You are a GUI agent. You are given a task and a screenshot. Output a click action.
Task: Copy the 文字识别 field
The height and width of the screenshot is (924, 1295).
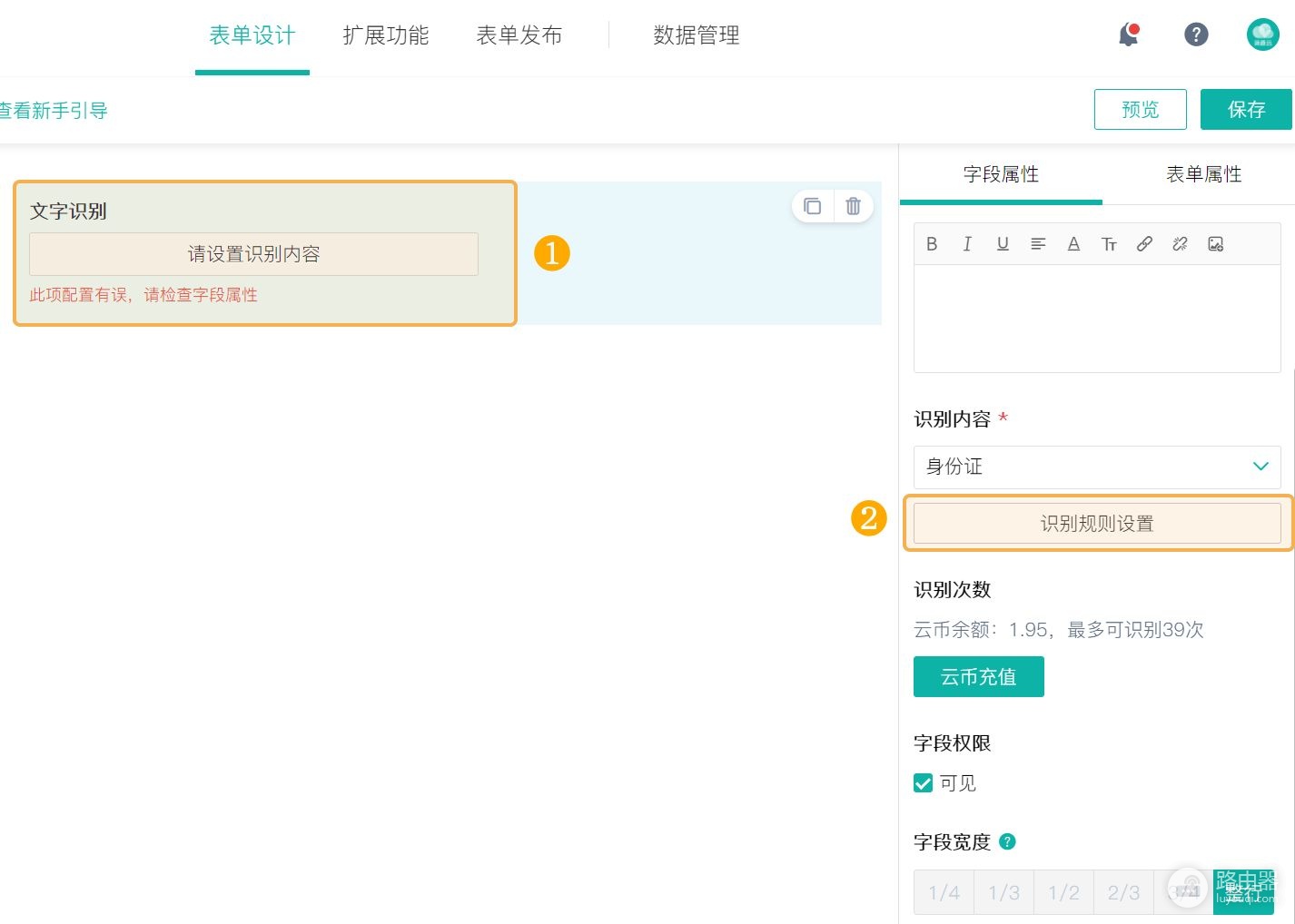(x=813, y=206)
